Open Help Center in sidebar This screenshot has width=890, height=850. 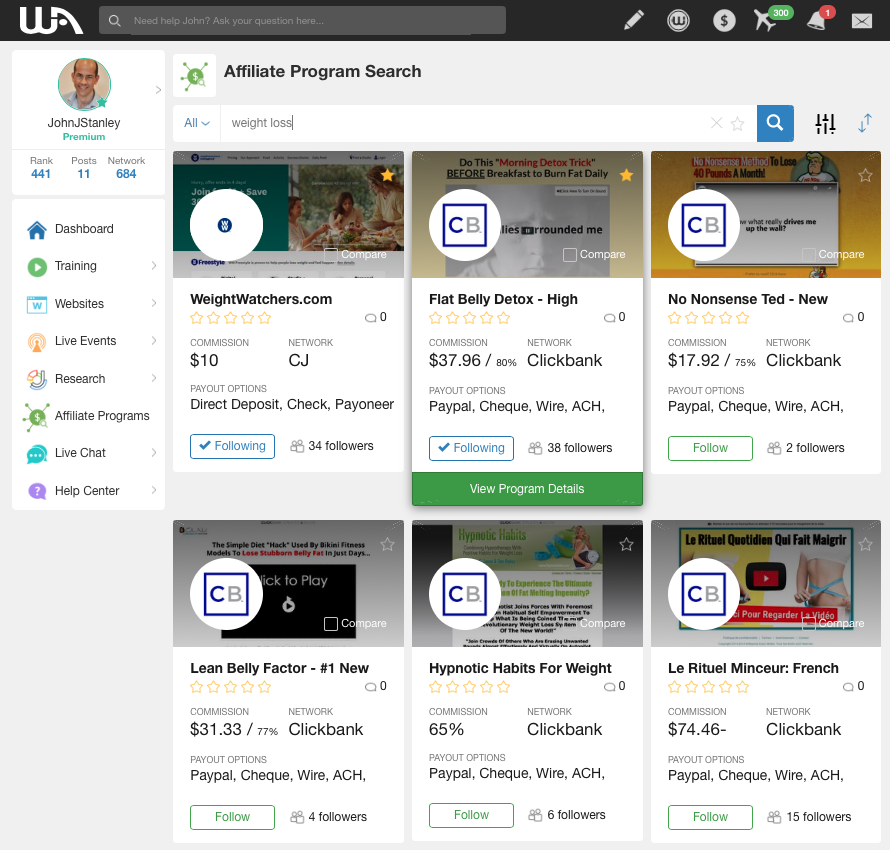89,491
